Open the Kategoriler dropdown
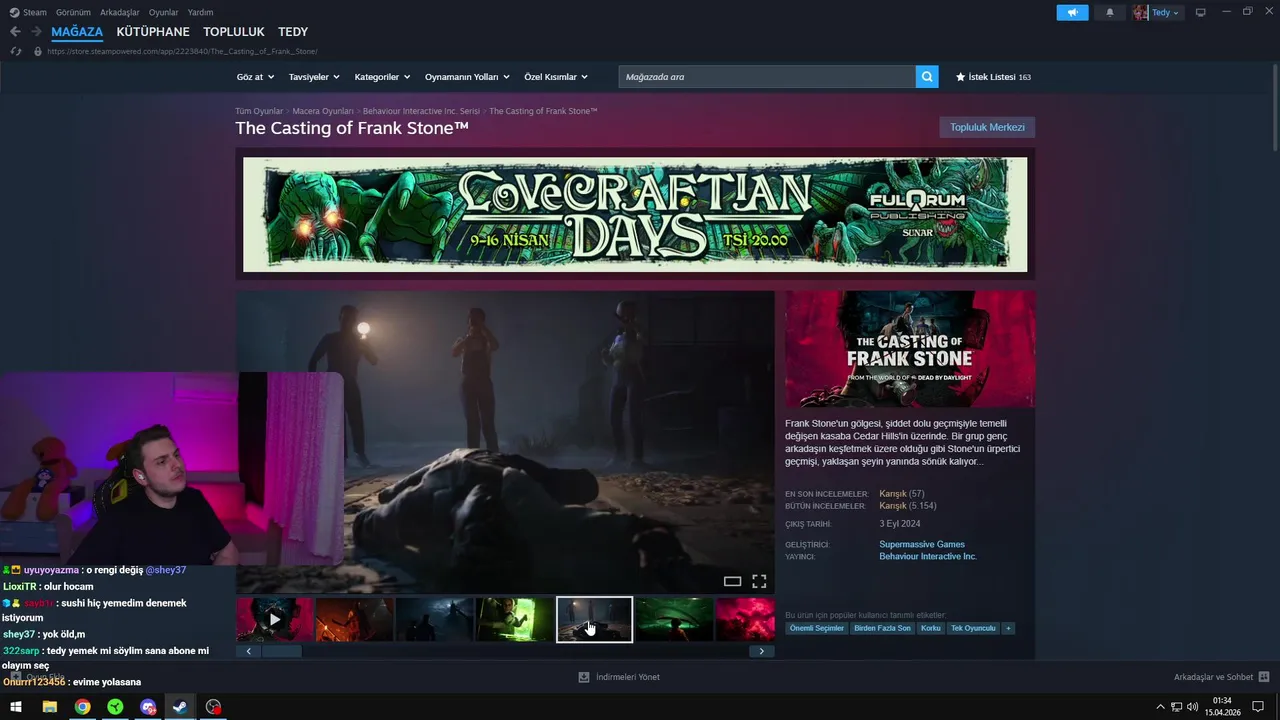The image size is (1280, 720). (382, 77)
